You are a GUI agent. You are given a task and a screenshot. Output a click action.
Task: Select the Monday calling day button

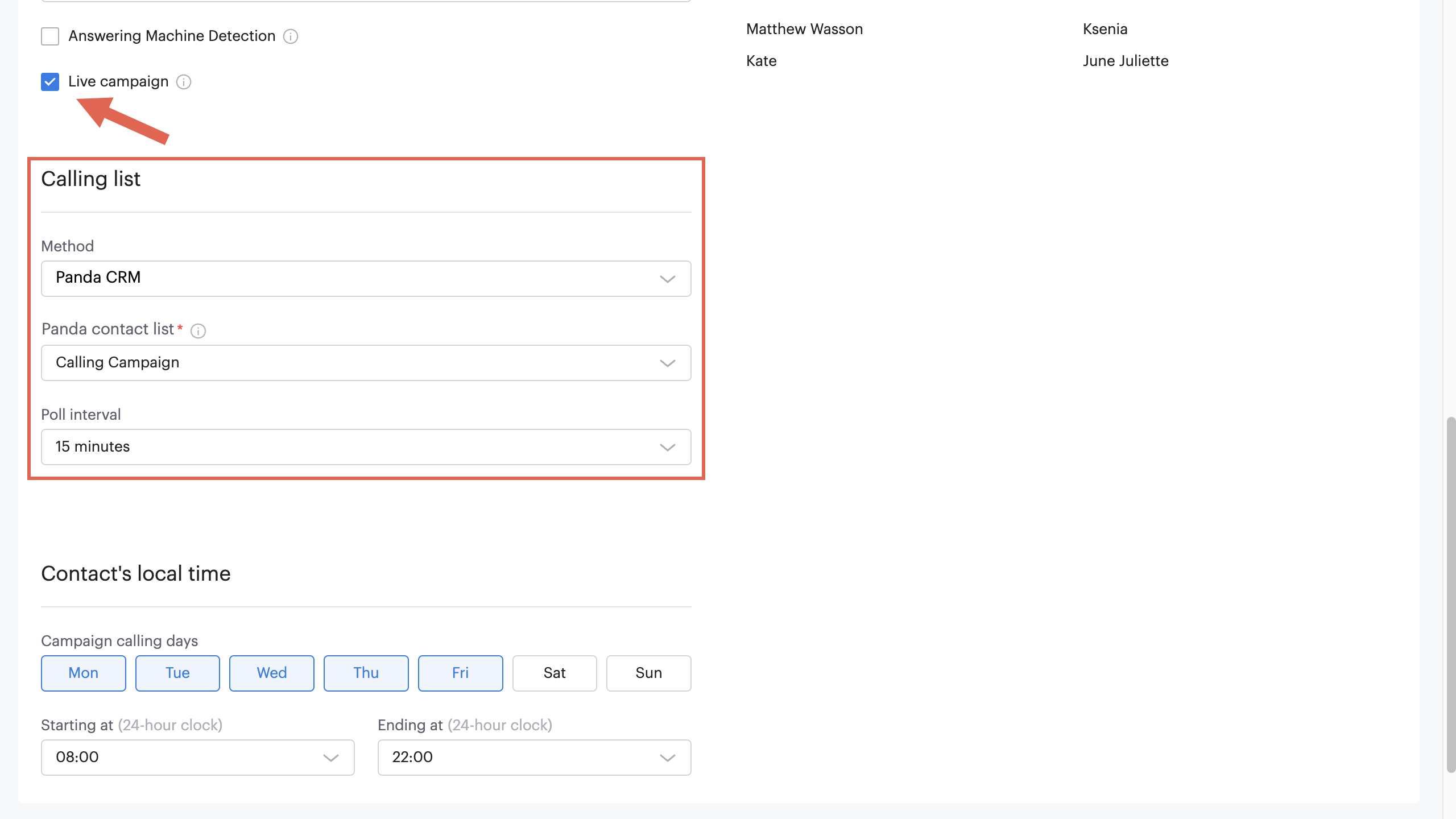[x=83, y=673]
